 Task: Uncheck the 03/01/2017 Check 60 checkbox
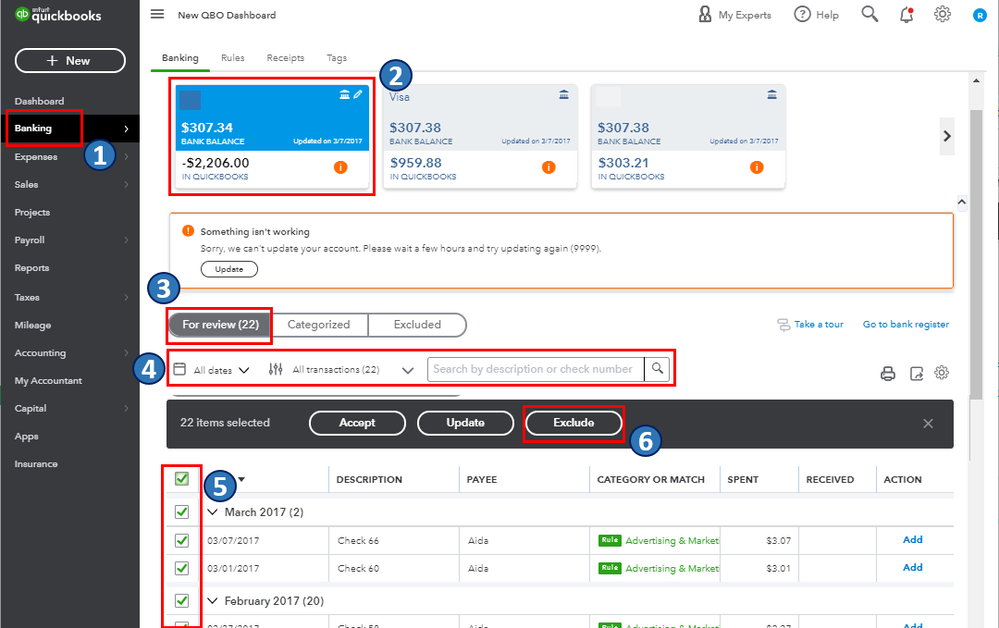point(182,568)
